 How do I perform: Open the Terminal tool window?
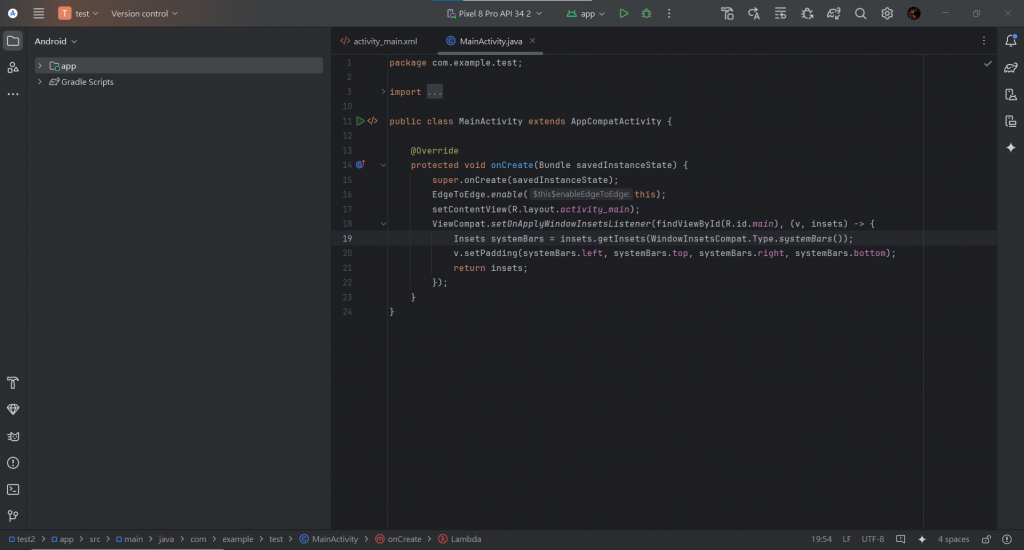click(x=13, y=490)
